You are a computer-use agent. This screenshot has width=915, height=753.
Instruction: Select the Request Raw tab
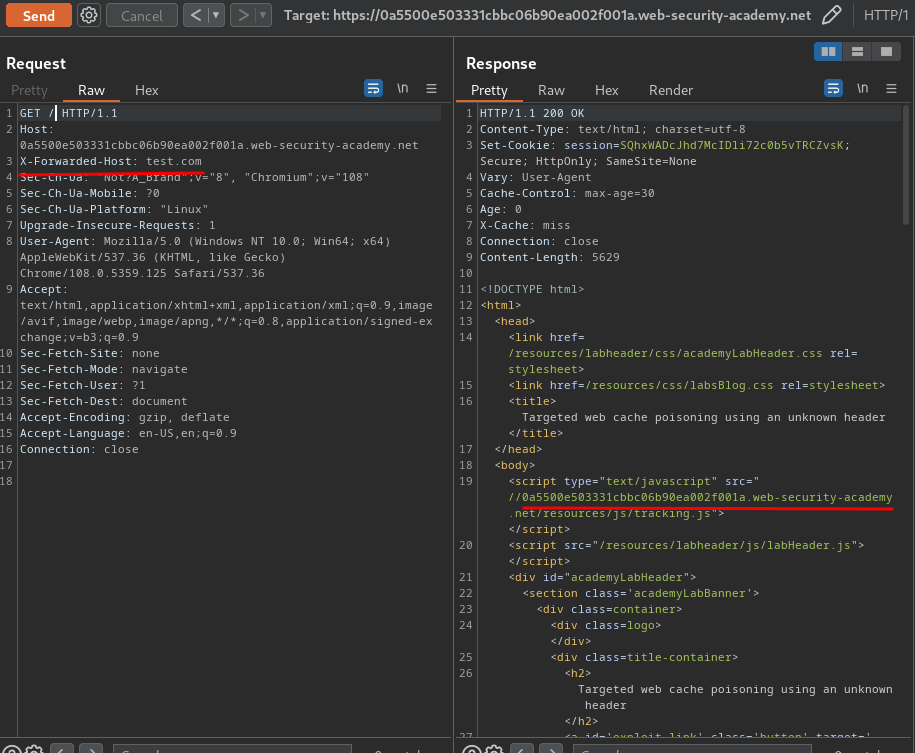(x=91, y=90)
